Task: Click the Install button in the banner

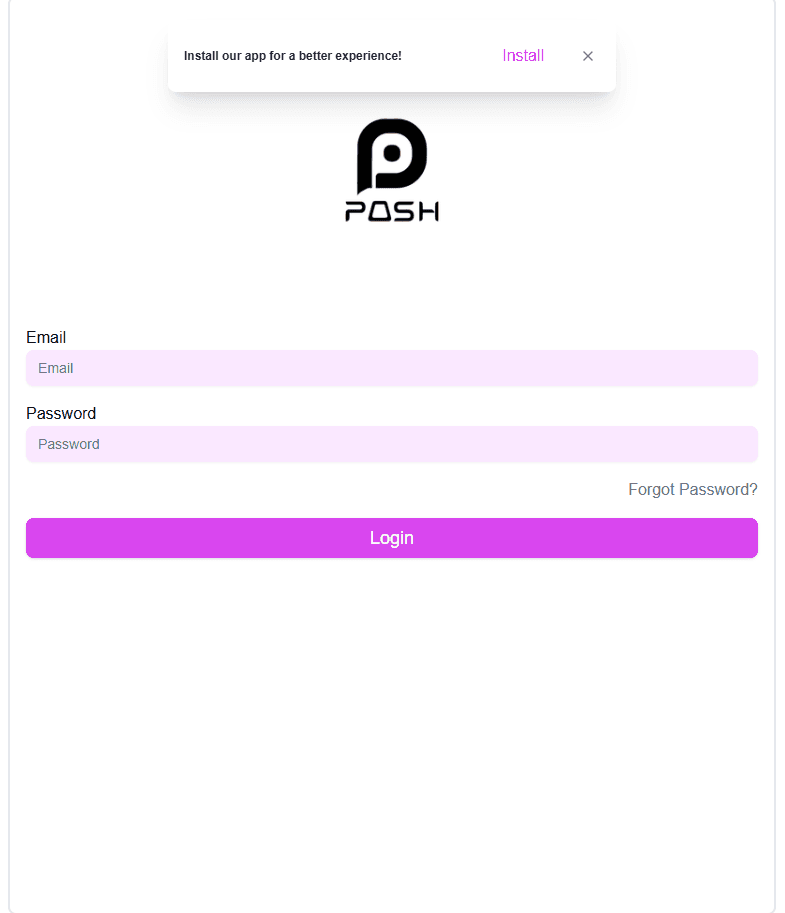Action: [523, 56]
